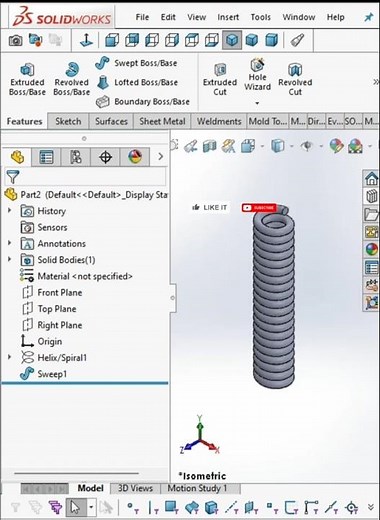Pin the menu bar with pushpin icon
Screen dimensions: 380x520
[x=369, y=17]
